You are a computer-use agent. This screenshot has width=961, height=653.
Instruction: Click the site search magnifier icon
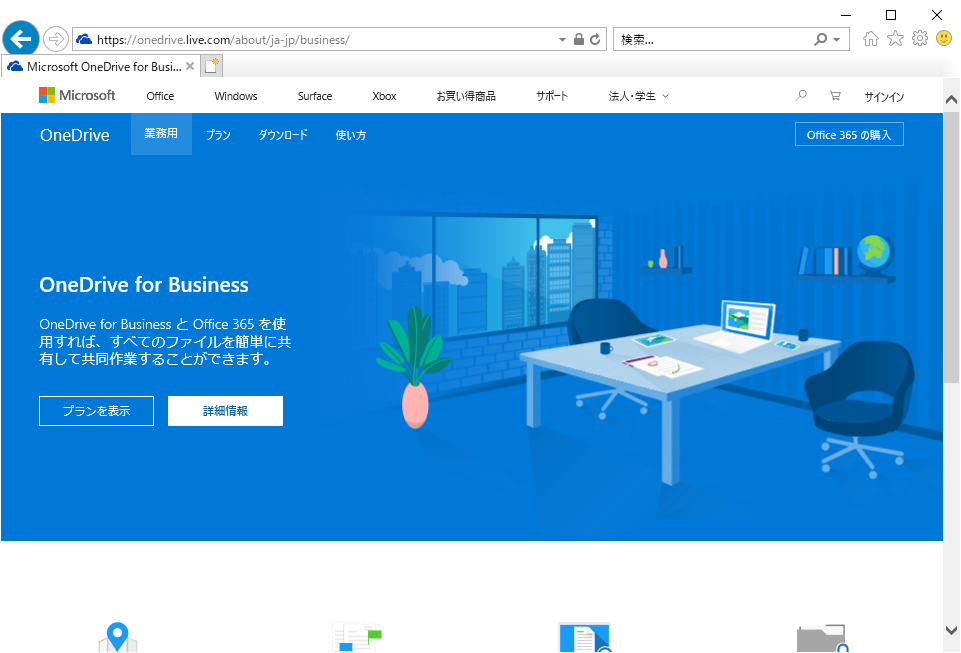click(x=801, y=95)
